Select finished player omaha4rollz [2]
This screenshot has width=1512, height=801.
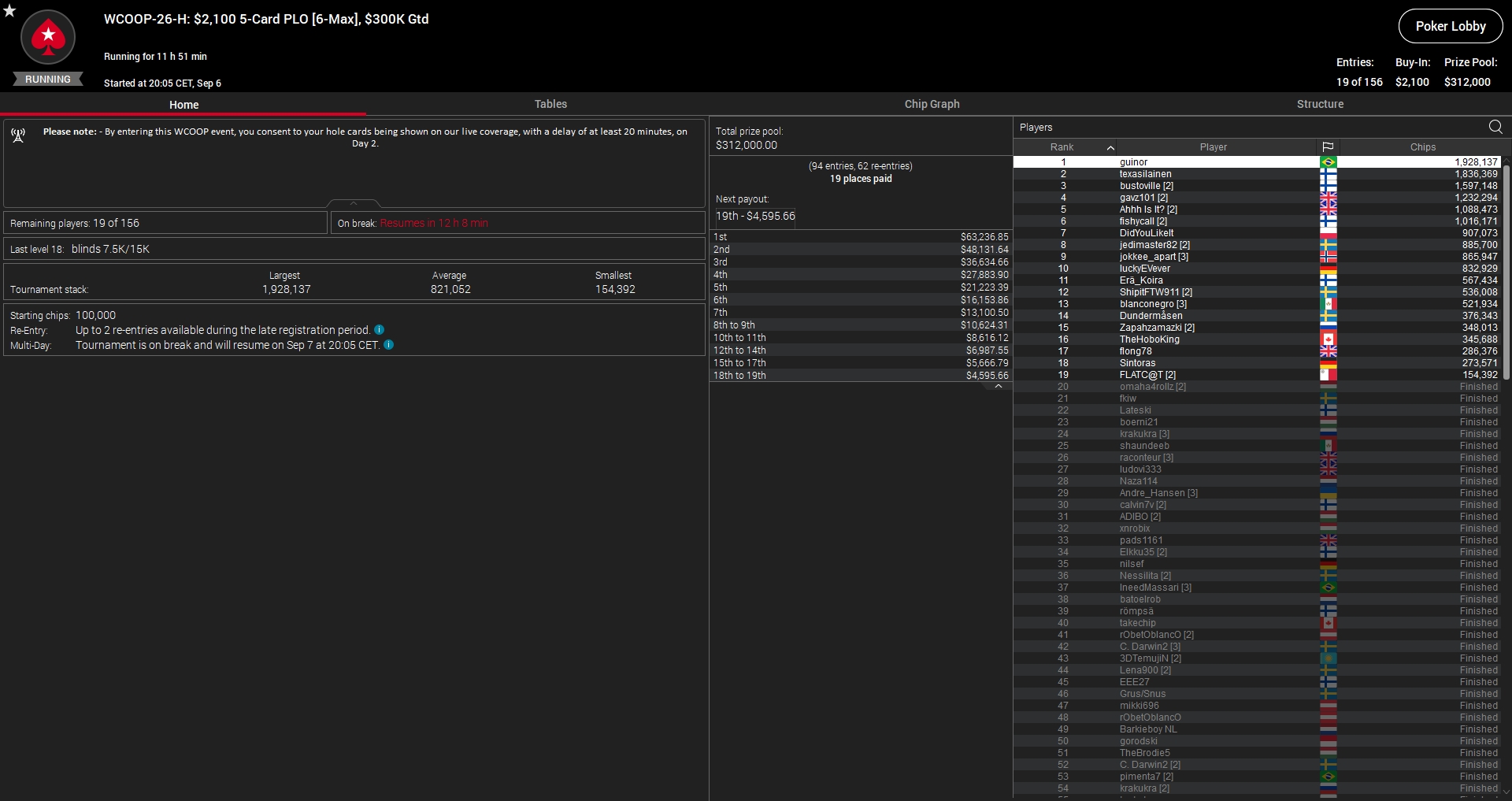pos(1257,387)
